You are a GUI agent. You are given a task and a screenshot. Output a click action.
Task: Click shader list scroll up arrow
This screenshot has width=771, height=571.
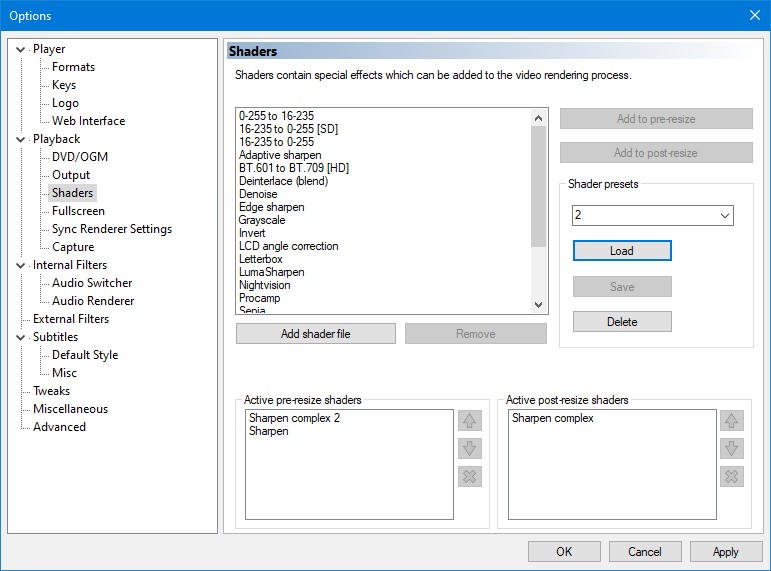tap(538, 118)
